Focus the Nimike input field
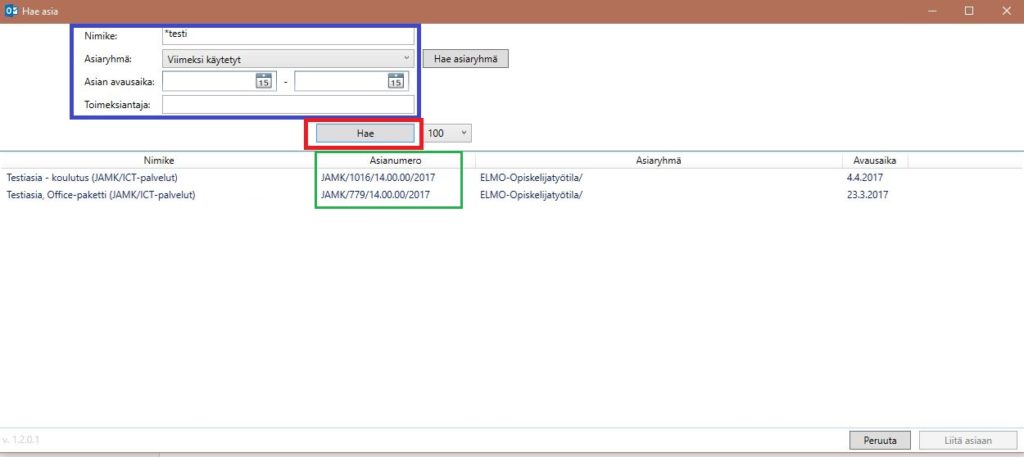The image size is (1024, 457). [287, 35]
